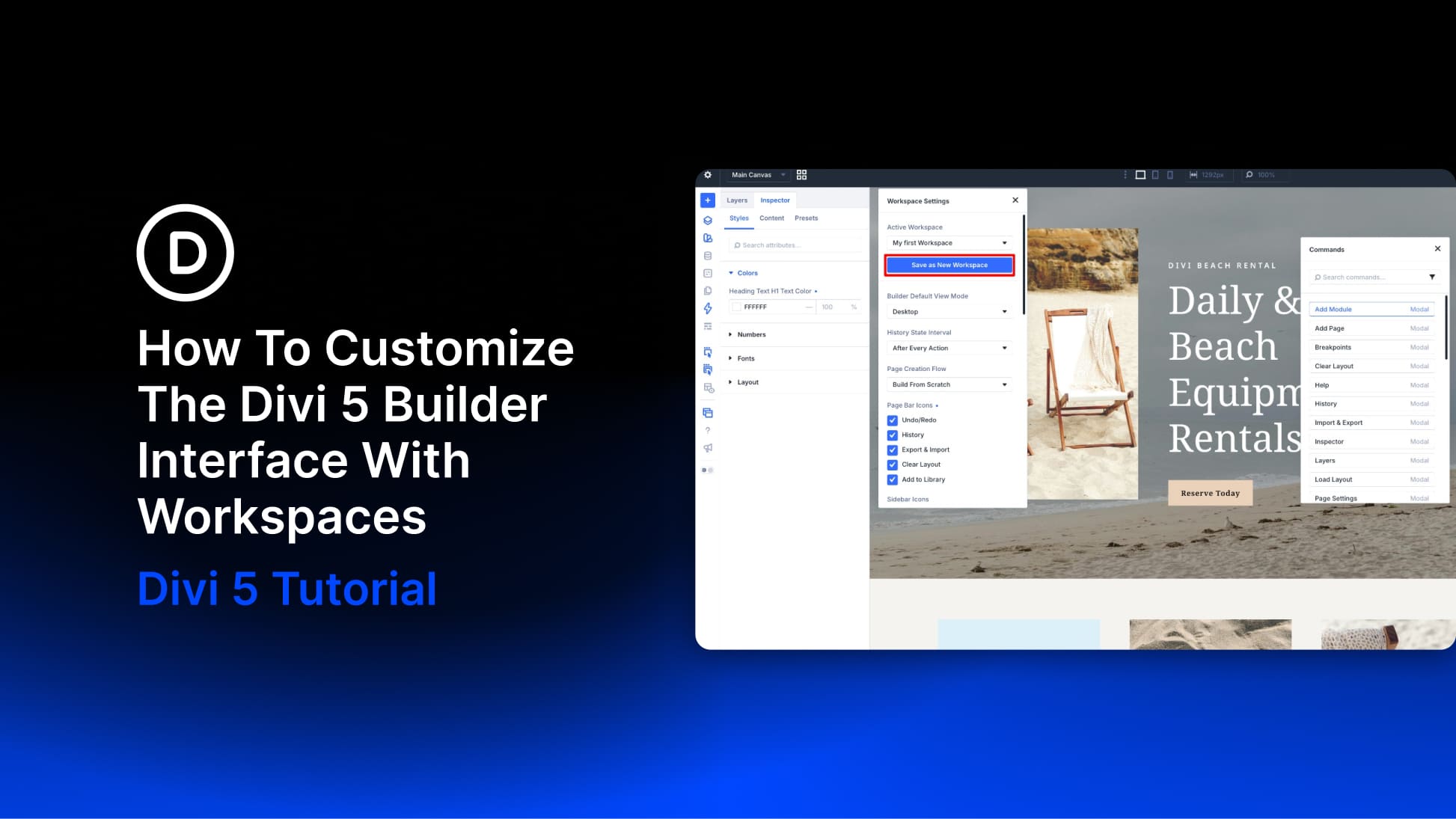Switch to the Layers tab

click(737, 200)
